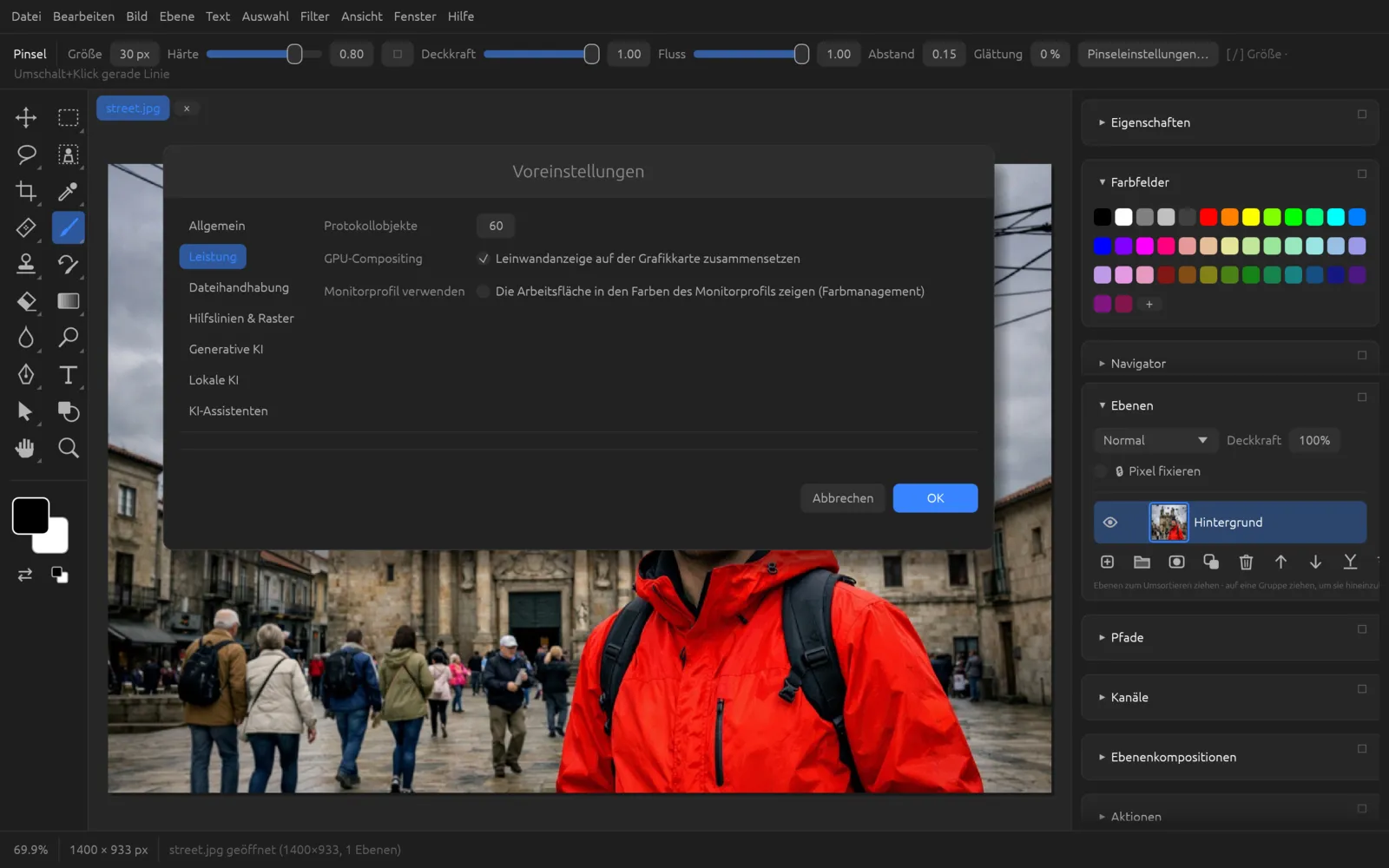Confirm preferences with OK button
This screenshot has height=868, width=1389.
935,498
